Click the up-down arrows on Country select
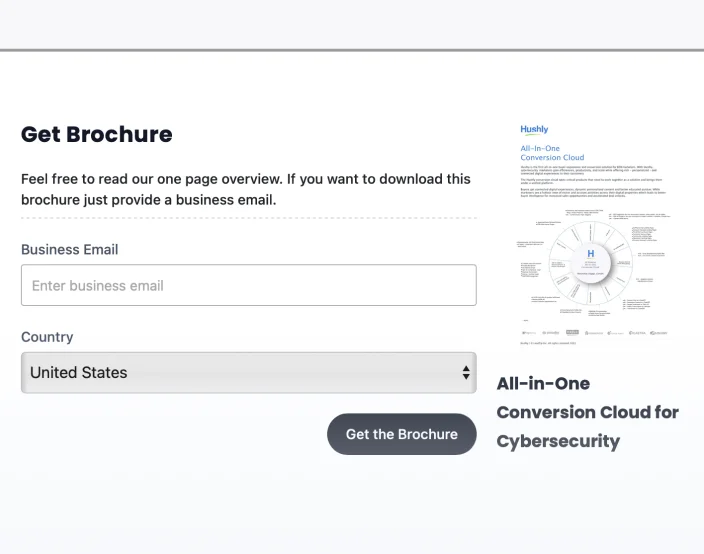The image size is (704, 554). pyautogui.click(x=465, y=372)
